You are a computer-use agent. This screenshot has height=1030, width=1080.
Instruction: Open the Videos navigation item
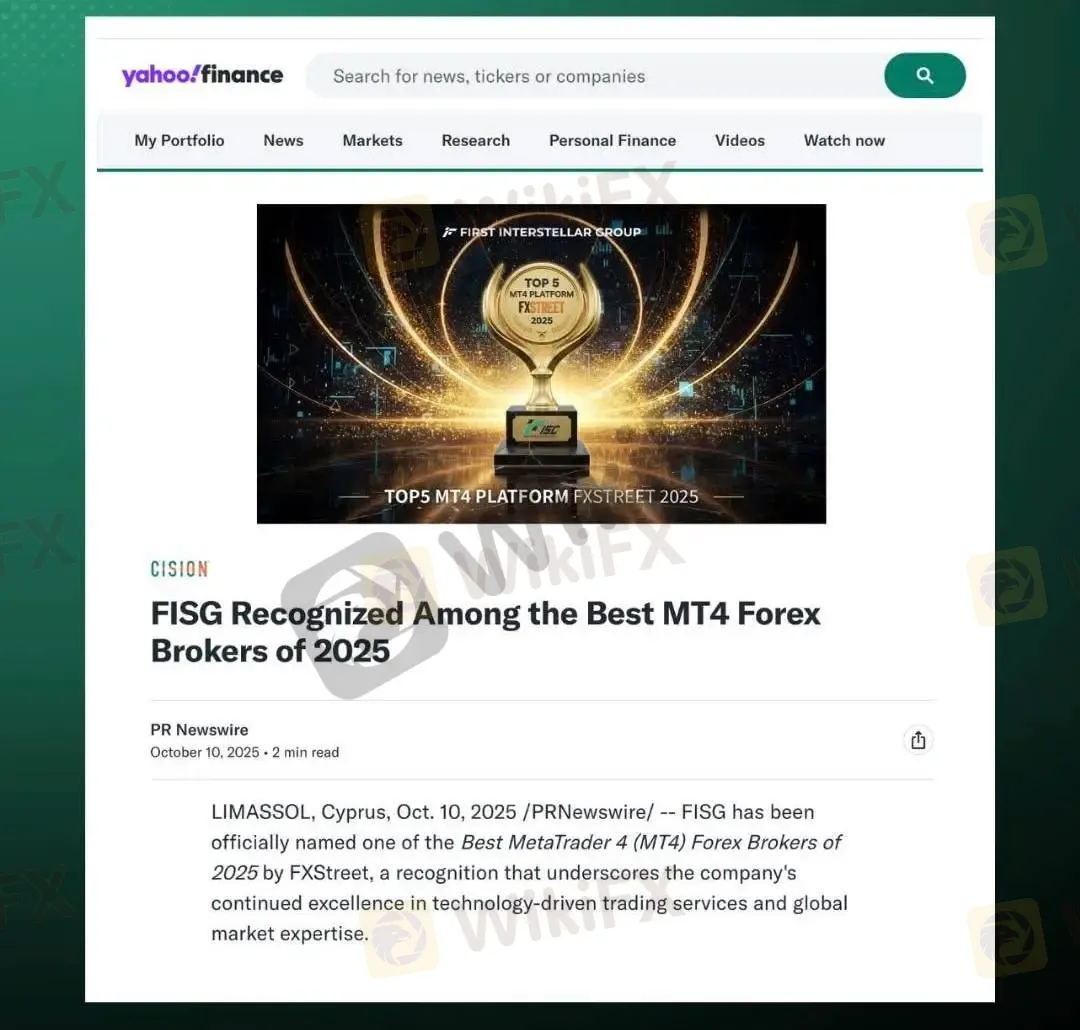[x=740, y=141]
